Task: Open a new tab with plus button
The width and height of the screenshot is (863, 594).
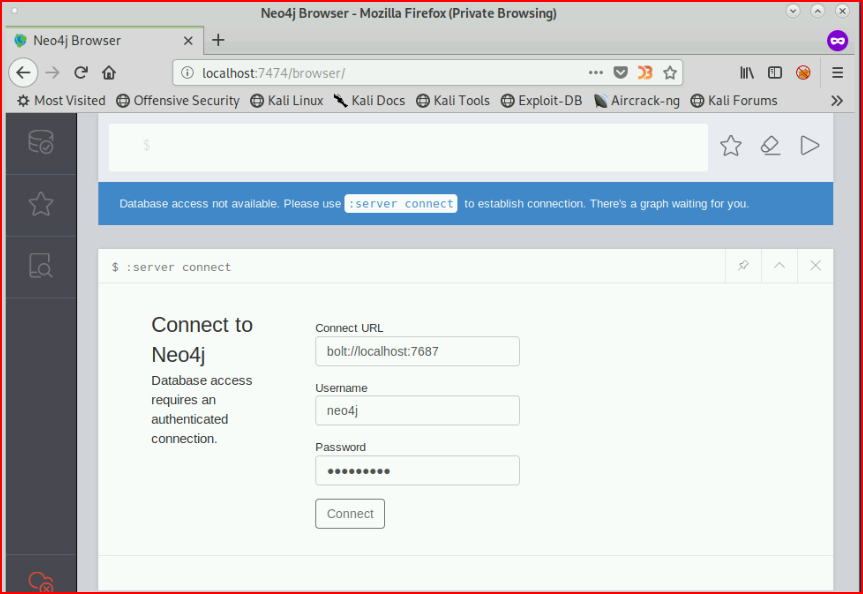Action: point(219,40)
